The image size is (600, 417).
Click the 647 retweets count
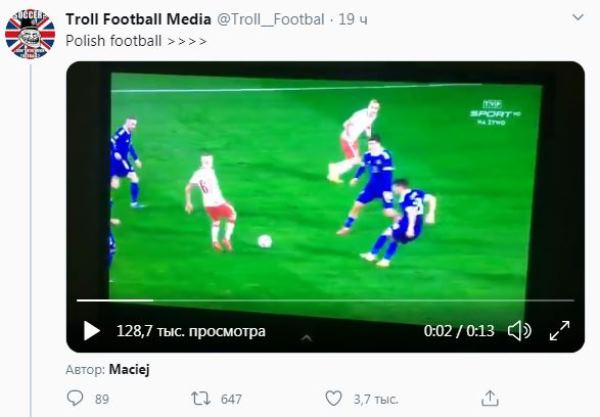[x=231, y=398]
